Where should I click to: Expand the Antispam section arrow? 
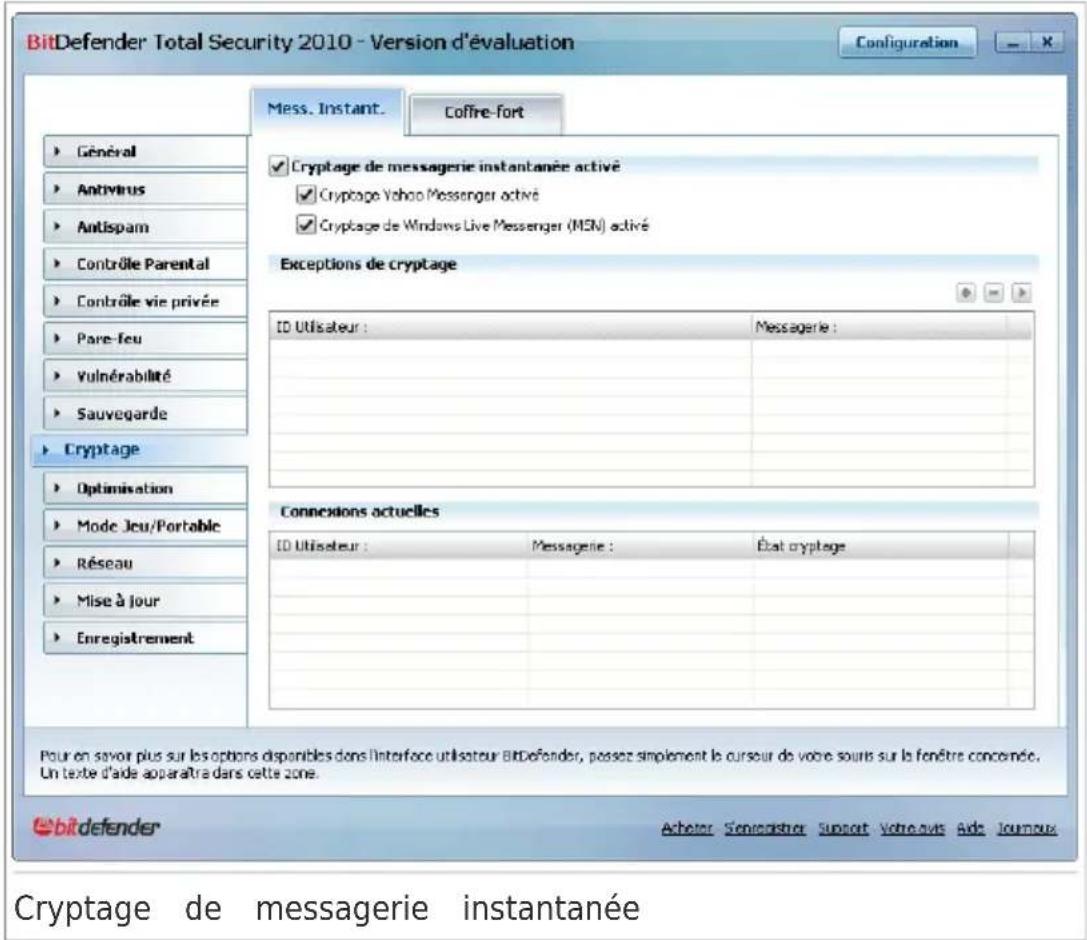point(58,226)
